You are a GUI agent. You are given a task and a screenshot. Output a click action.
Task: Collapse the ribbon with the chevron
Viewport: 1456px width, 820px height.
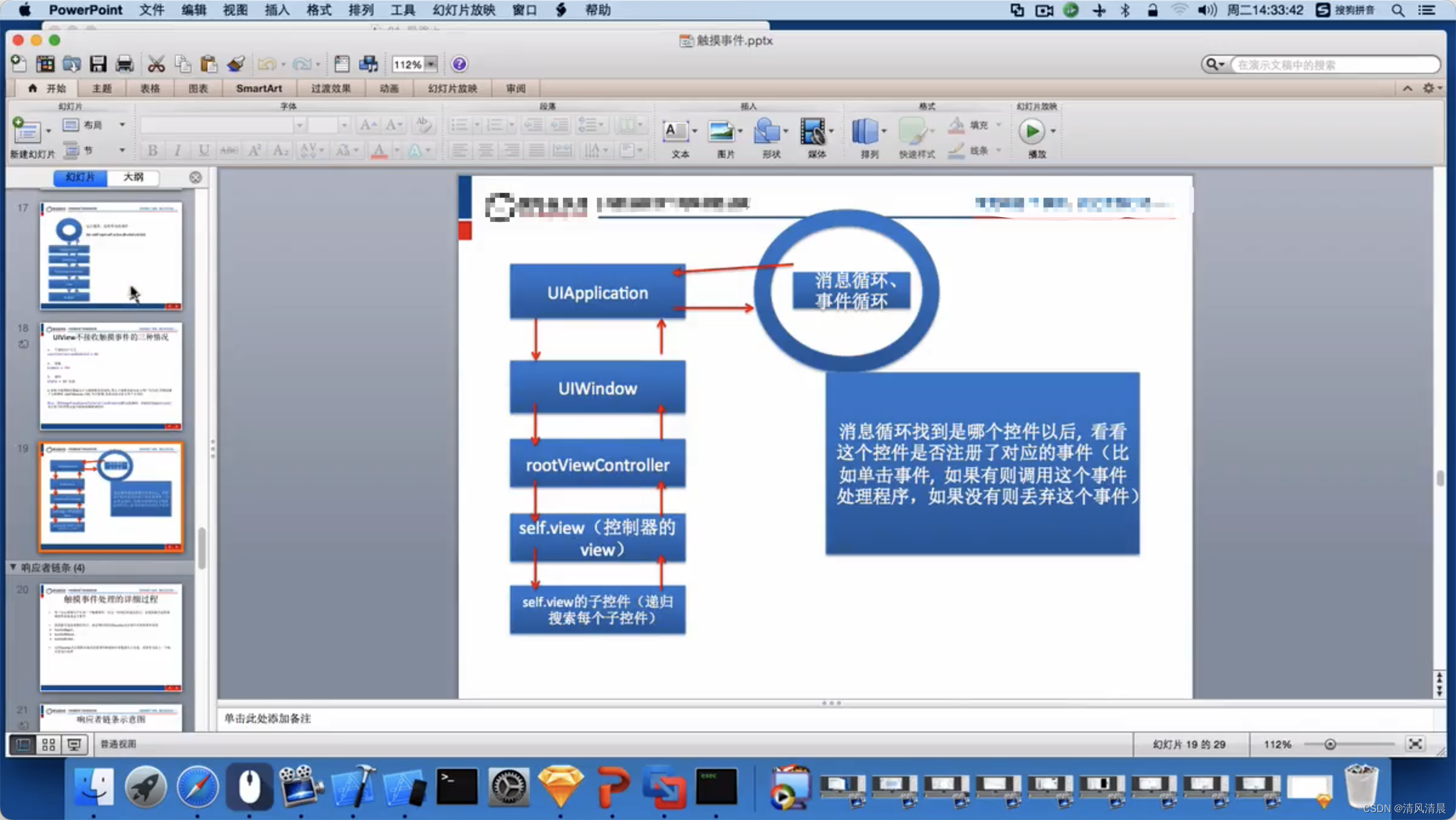click(1407, 89)
